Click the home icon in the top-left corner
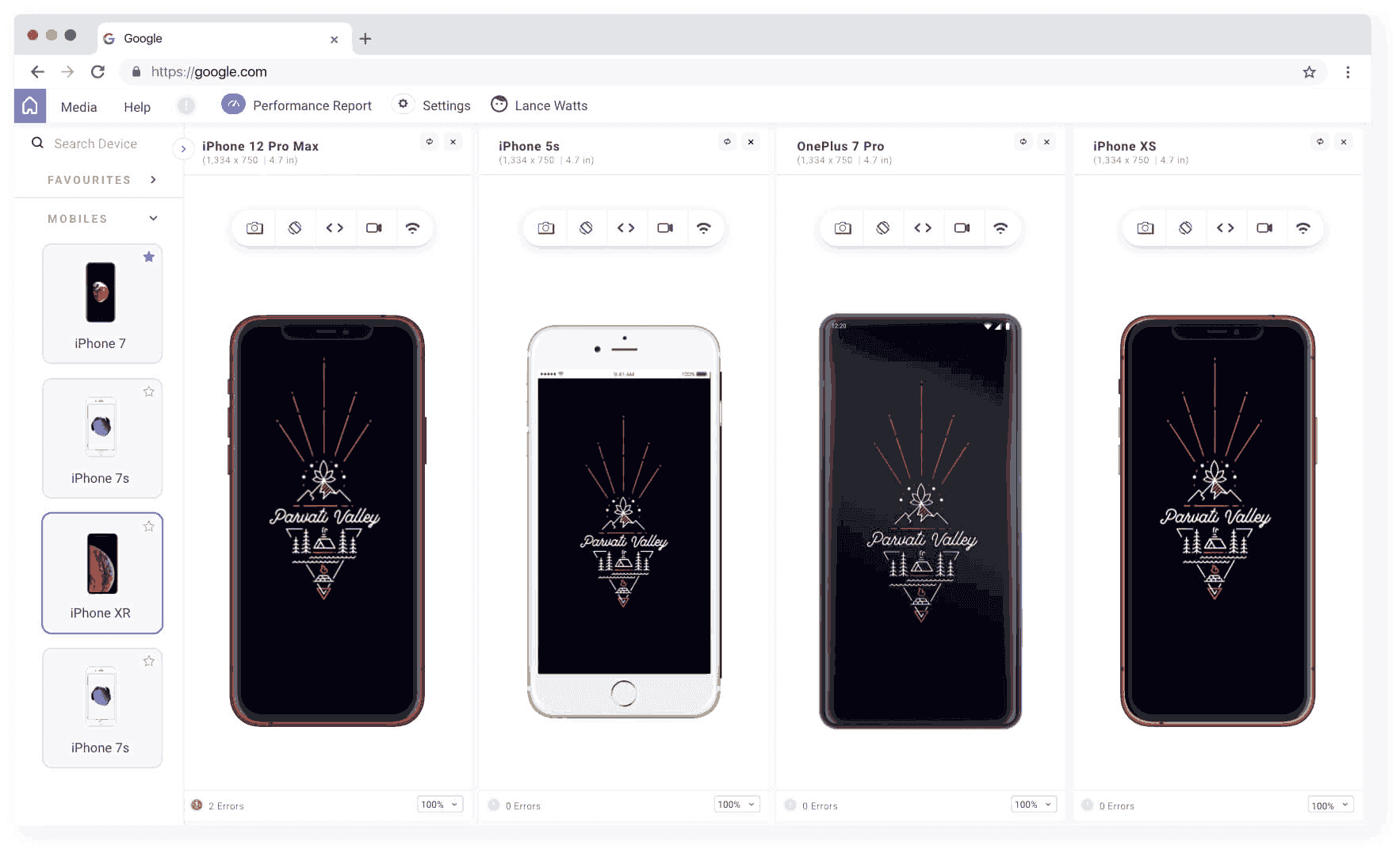The height and width of the screenshot is (853, 1400). click(x=29, y=104)
